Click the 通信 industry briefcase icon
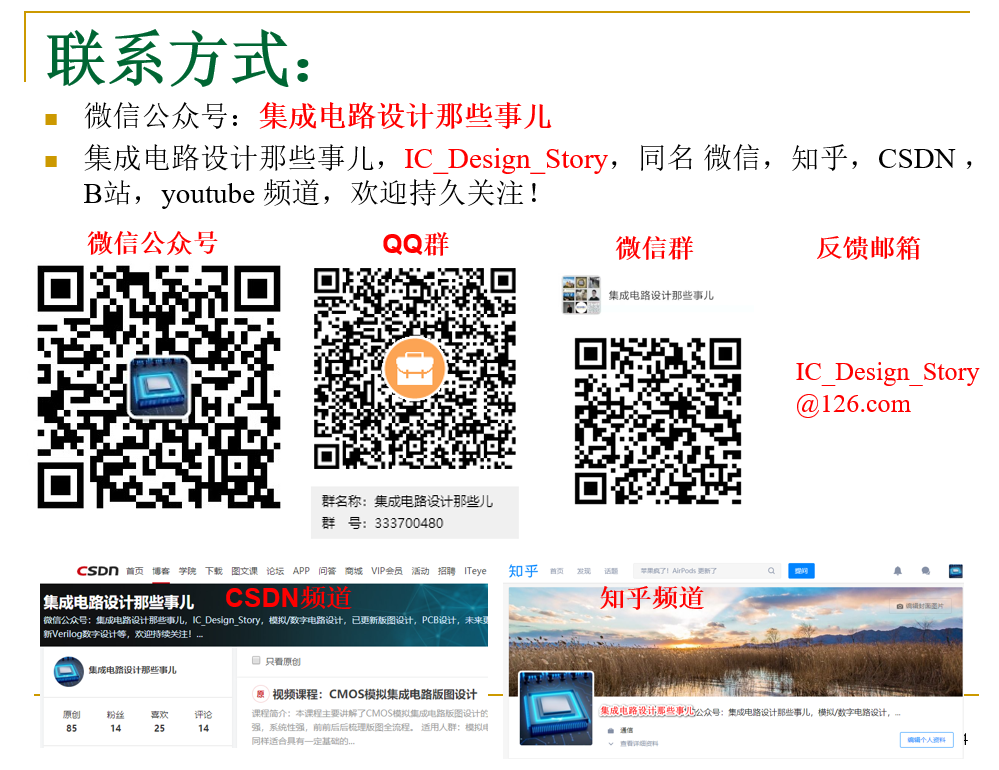Viewport: 999px width, 770px height. (x=610, y=731)
